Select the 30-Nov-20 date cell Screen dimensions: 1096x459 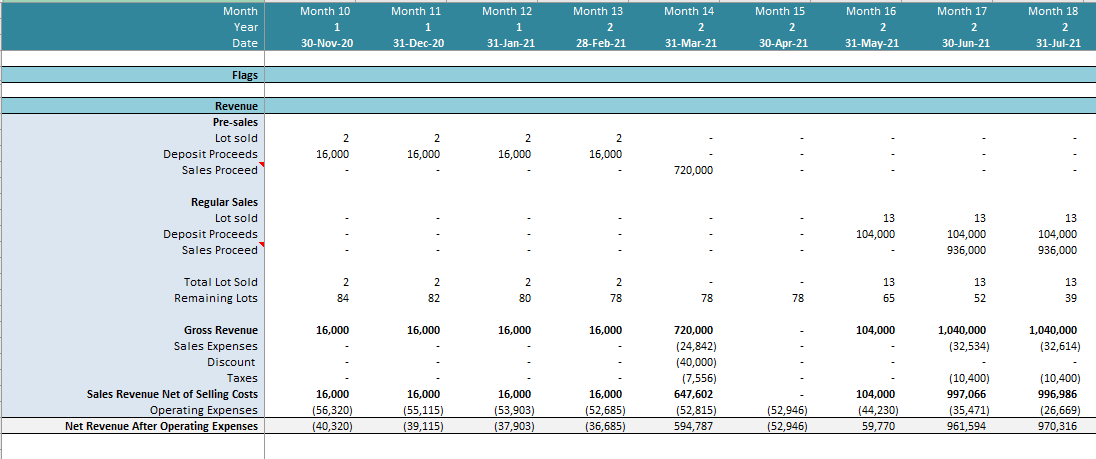click(326, 44)
